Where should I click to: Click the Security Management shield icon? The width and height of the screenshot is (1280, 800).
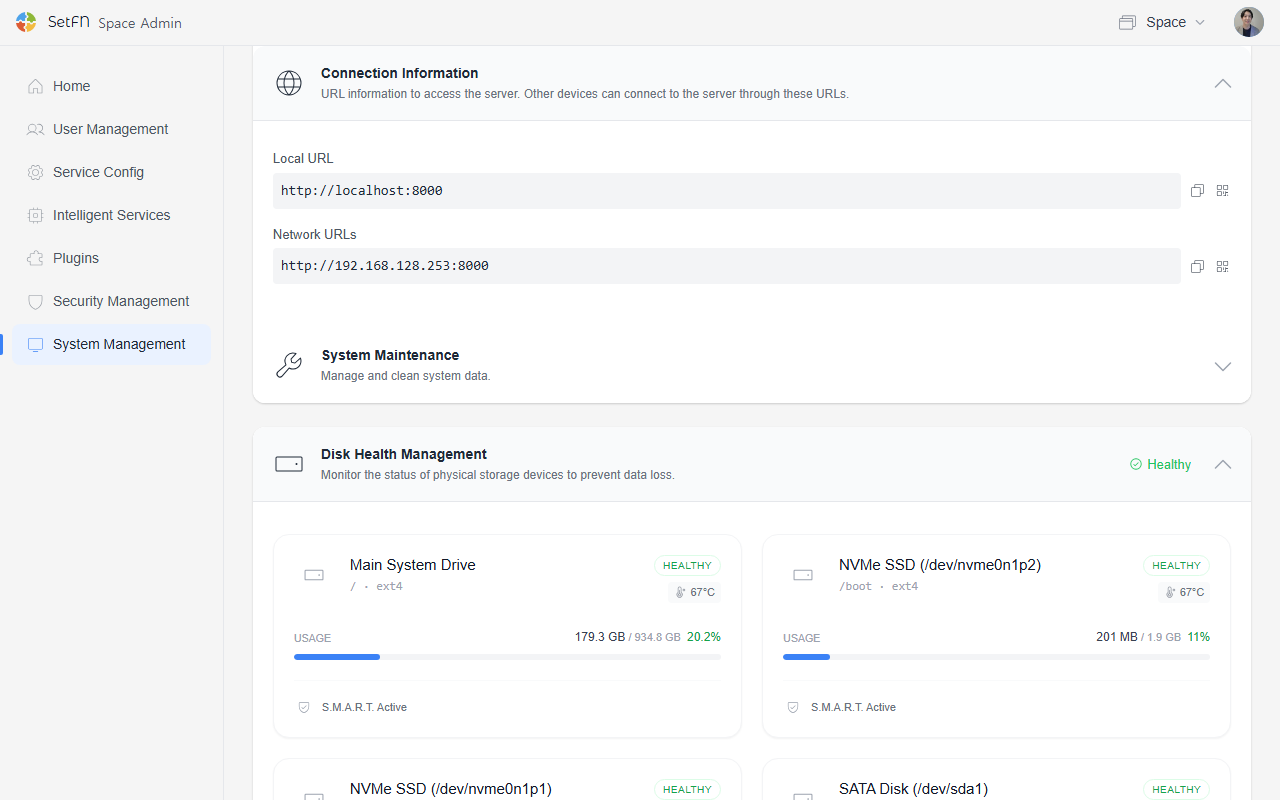(36, 301)
